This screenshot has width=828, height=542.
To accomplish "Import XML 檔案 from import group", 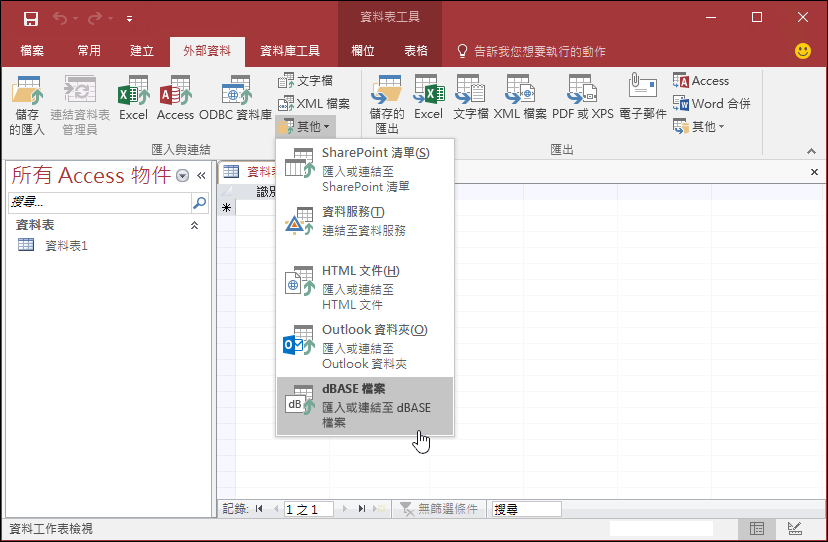I will 314,104.
